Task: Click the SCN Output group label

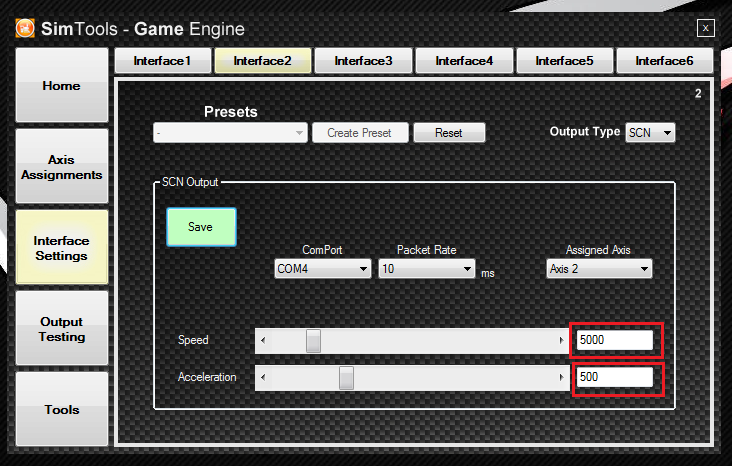Action: coord(190,182)
